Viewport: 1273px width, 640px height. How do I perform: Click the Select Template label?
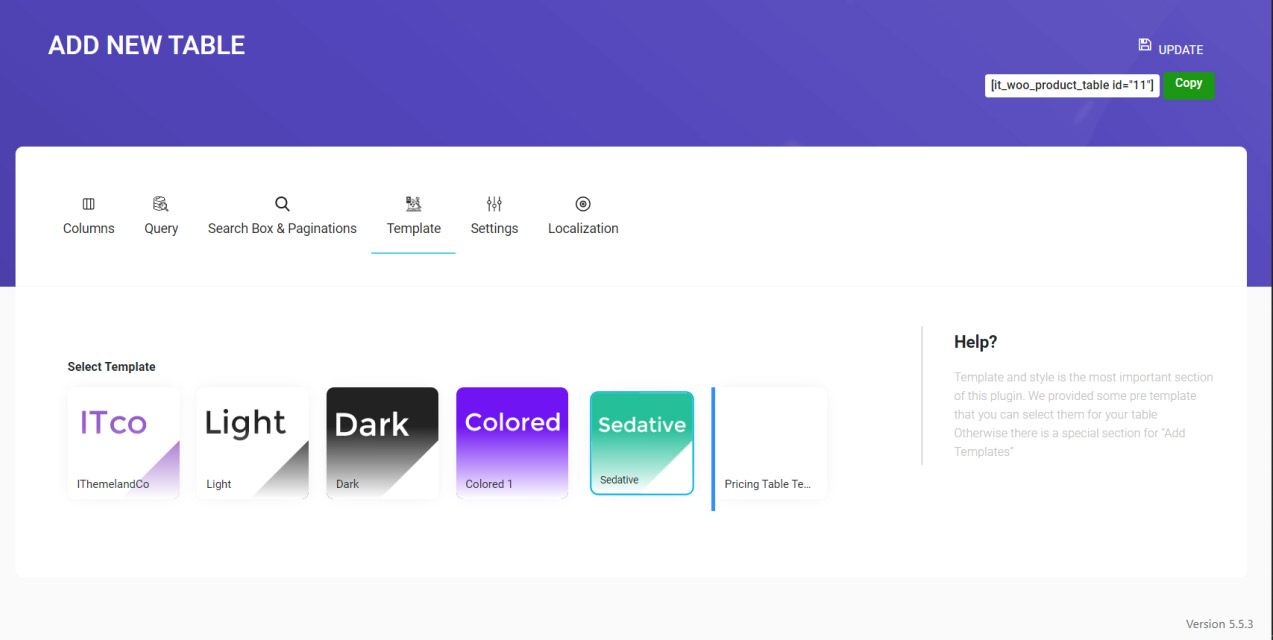coord(112,367)
